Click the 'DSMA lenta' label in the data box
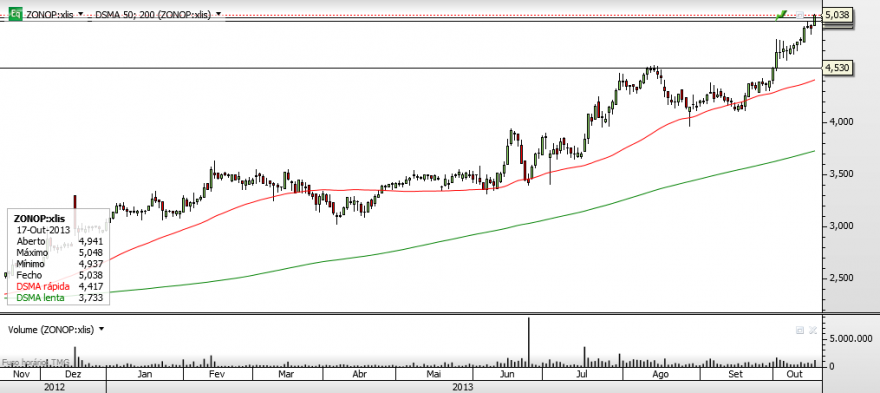880x393 pixels. [x=40, y=298]
